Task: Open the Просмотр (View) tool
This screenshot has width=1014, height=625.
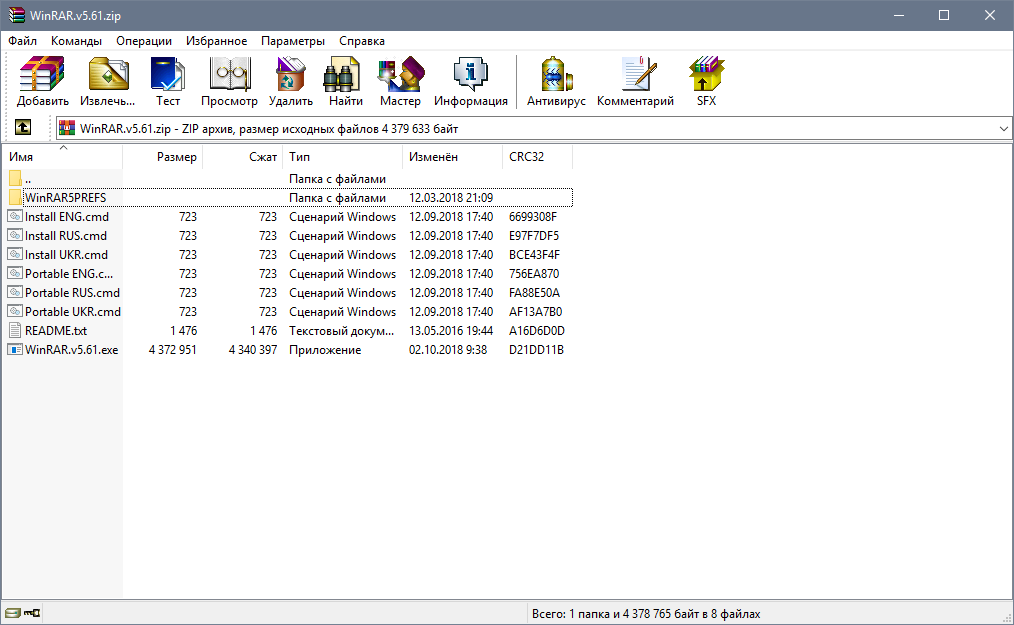Action: [x=229, y=82]
